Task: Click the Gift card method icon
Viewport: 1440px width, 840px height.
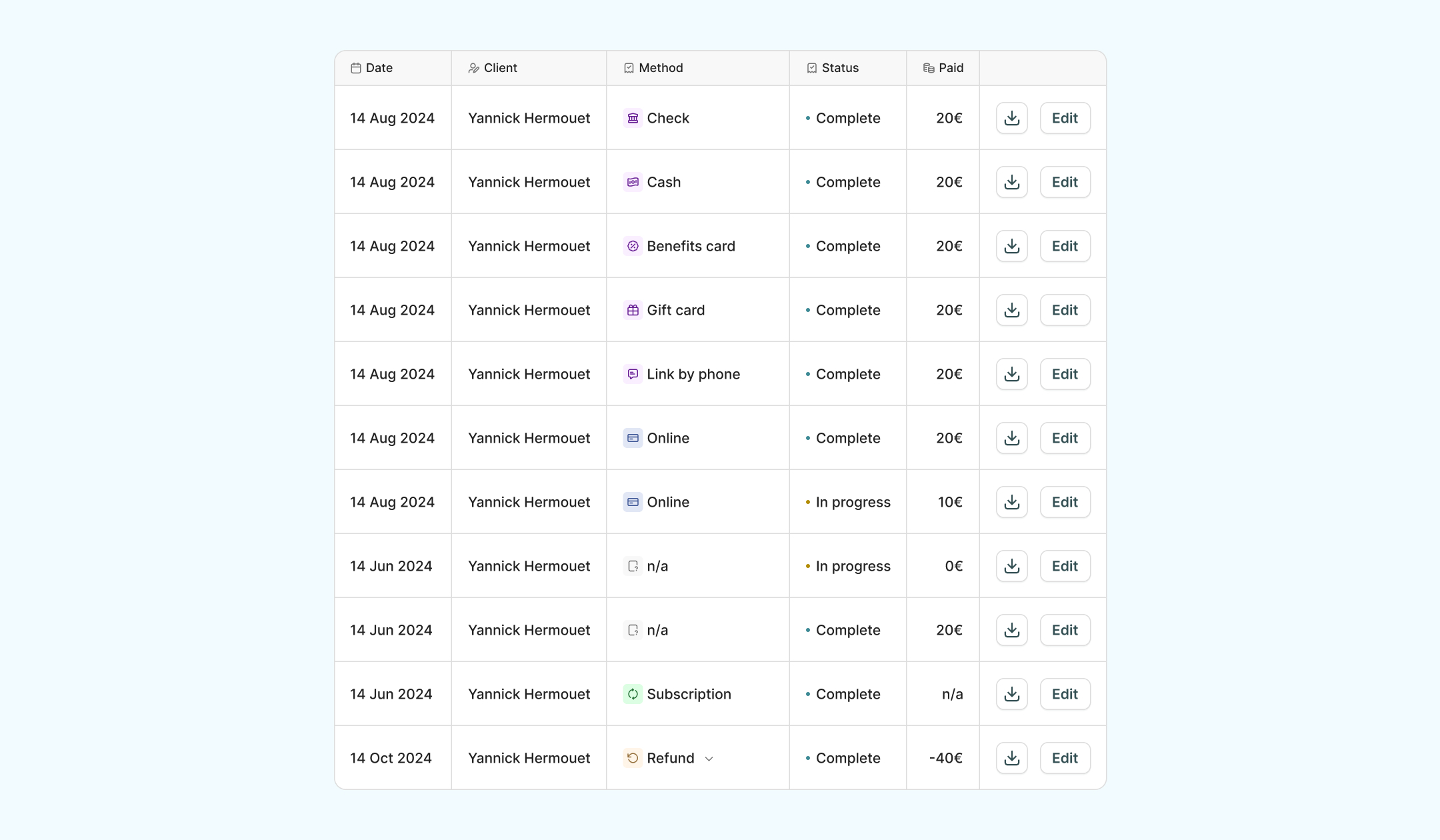Action: (x=633, y=310)
